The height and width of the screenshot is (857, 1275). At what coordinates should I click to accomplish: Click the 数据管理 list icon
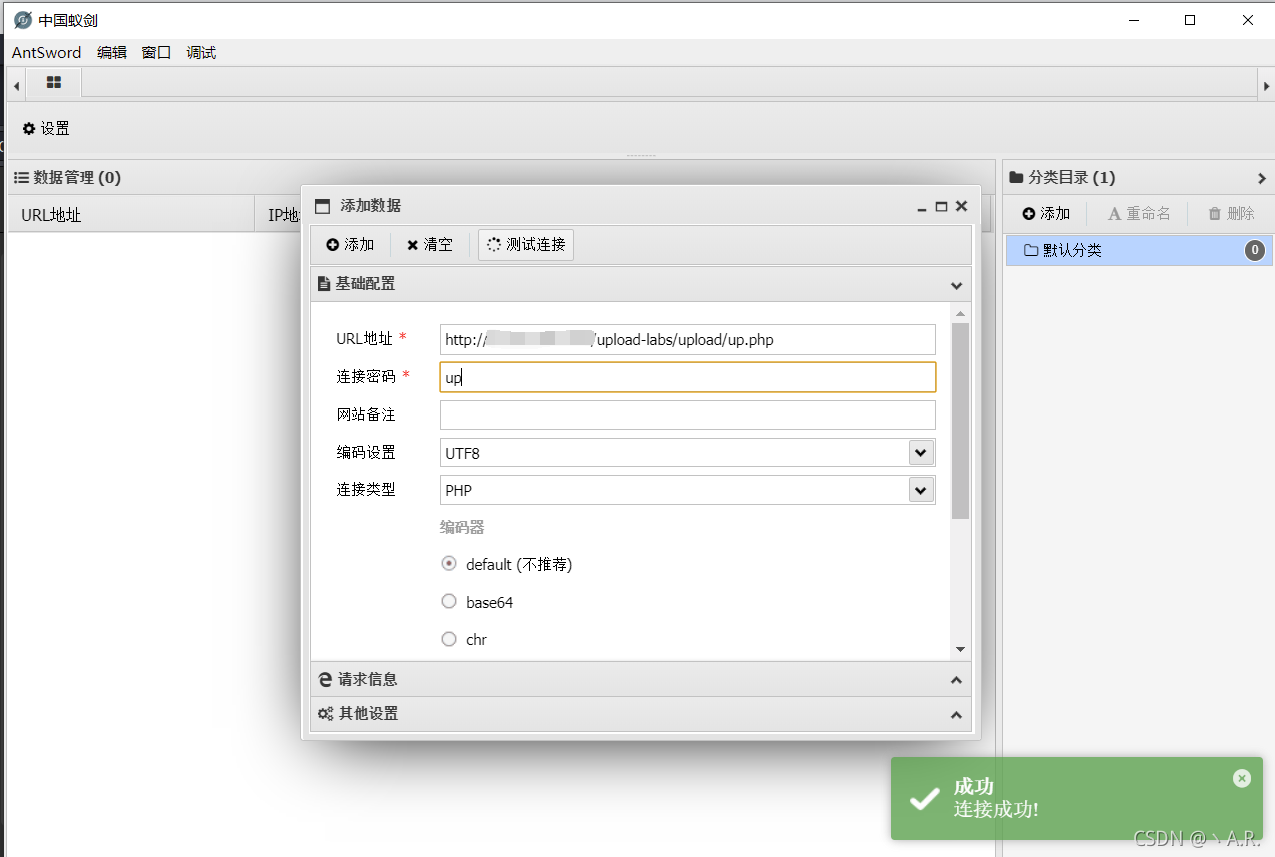tap(21, 178)
